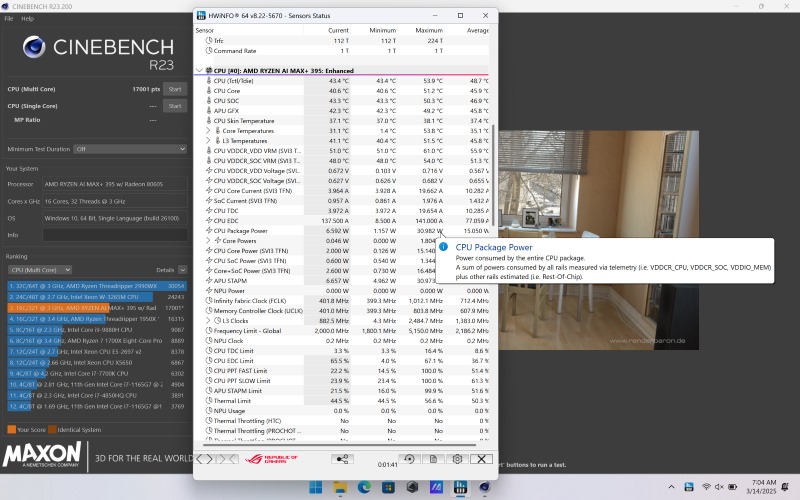Click the HWiNFO log file document icon

click(433, 459)
